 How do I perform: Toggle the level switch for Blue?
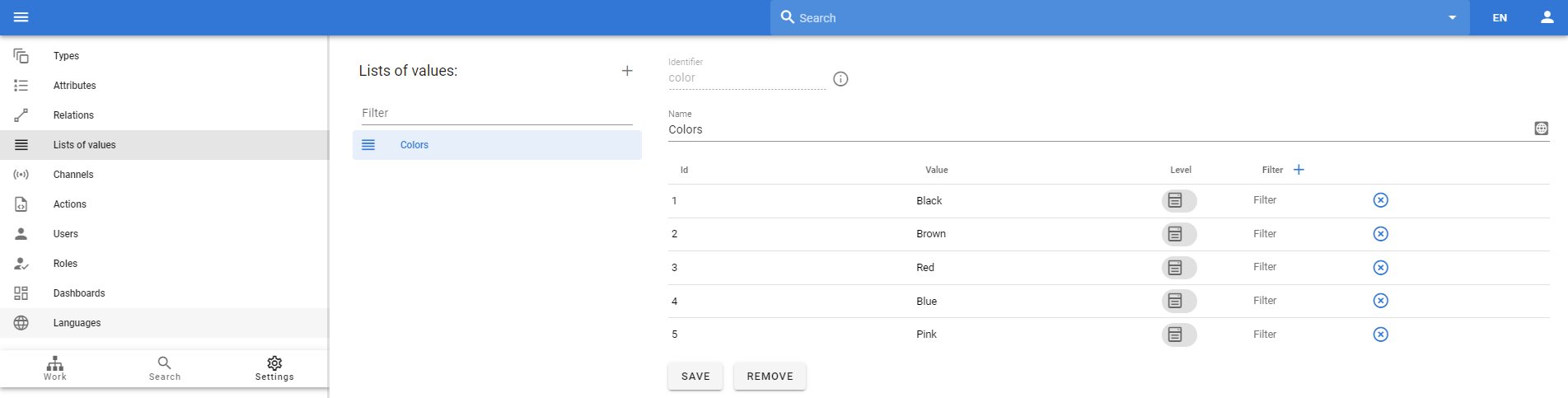pyautogui.click(x=1179, y=301)
